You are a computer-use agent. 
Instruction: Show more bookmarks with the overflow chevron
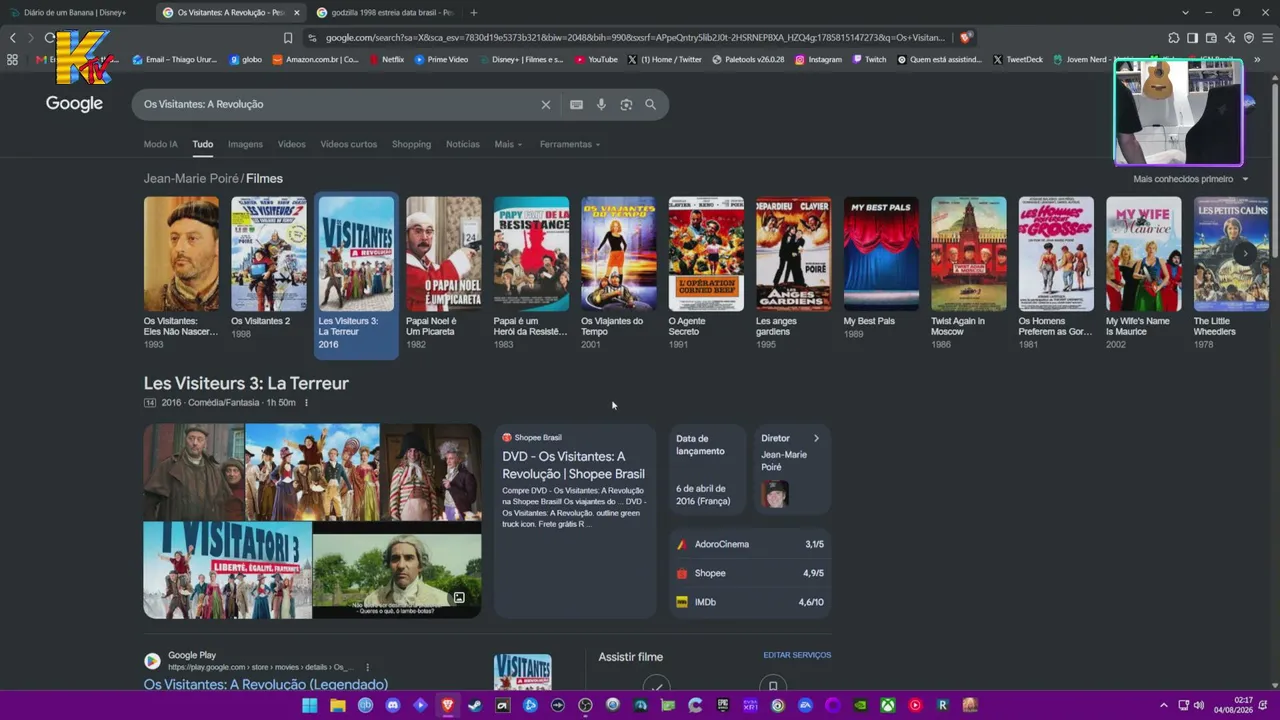coord(1257,60)
